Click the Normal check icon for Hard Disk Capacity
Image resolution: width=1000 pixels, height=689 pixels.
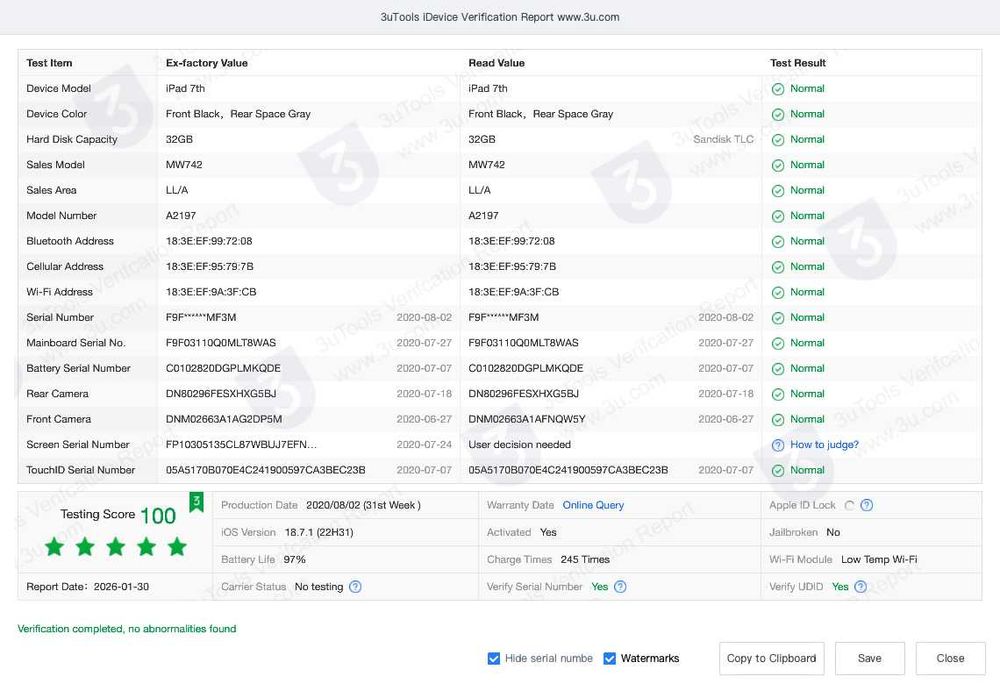pyautogui.click(x=777, y=140)
